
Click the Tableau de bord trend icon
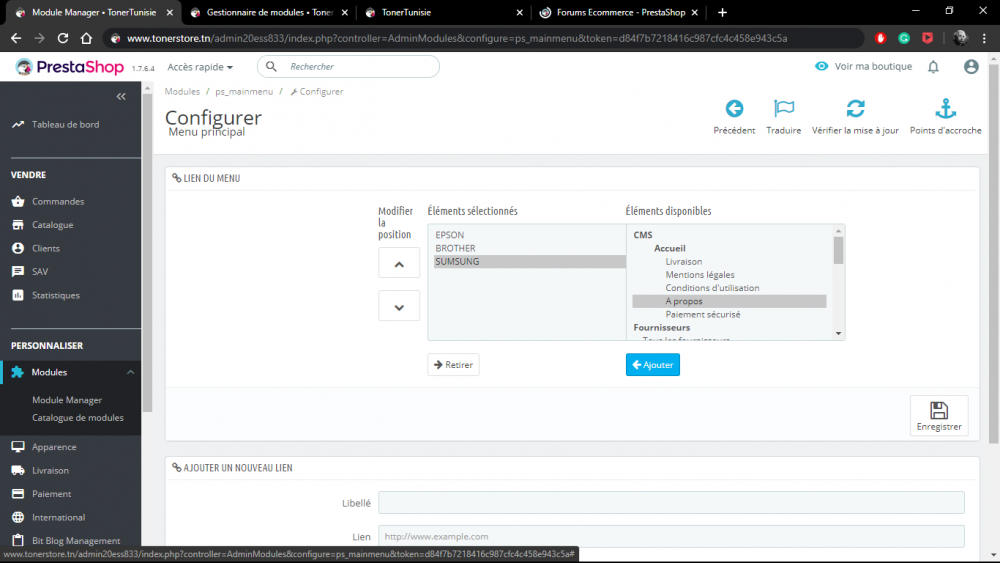(x=18, y=124)
